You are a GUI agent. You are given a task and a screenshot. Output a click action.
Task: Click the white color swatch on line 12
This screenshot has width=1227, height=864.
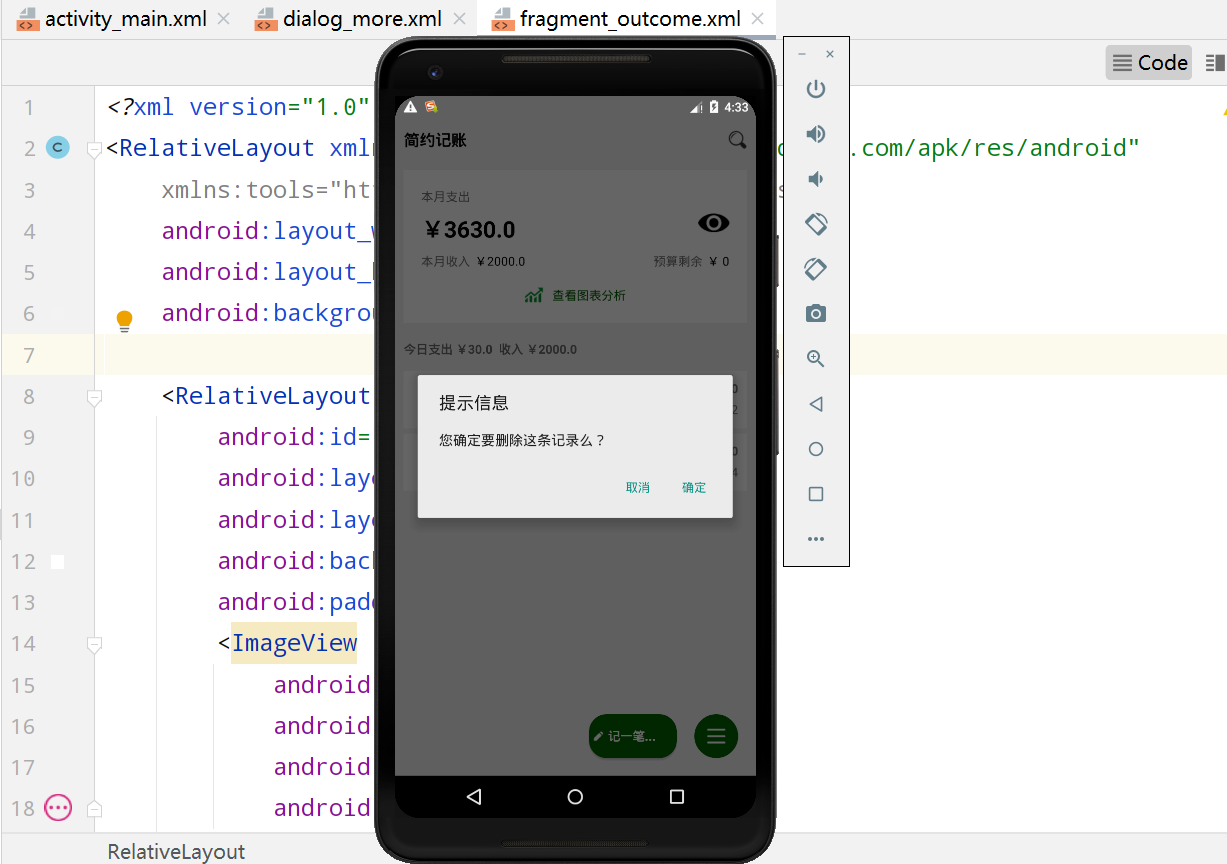click(57, 562)
